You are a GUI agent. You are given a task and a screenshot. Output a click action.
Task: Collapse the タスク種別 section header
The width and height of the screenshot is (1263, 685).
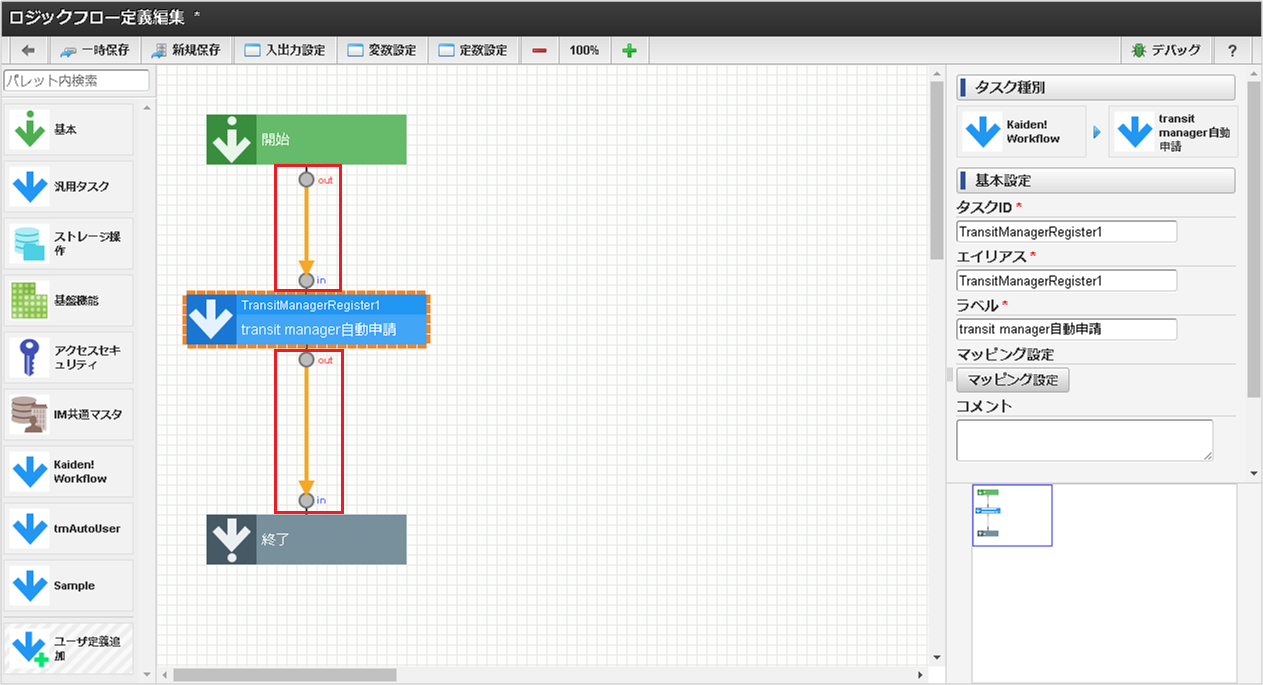[1096, 88]
